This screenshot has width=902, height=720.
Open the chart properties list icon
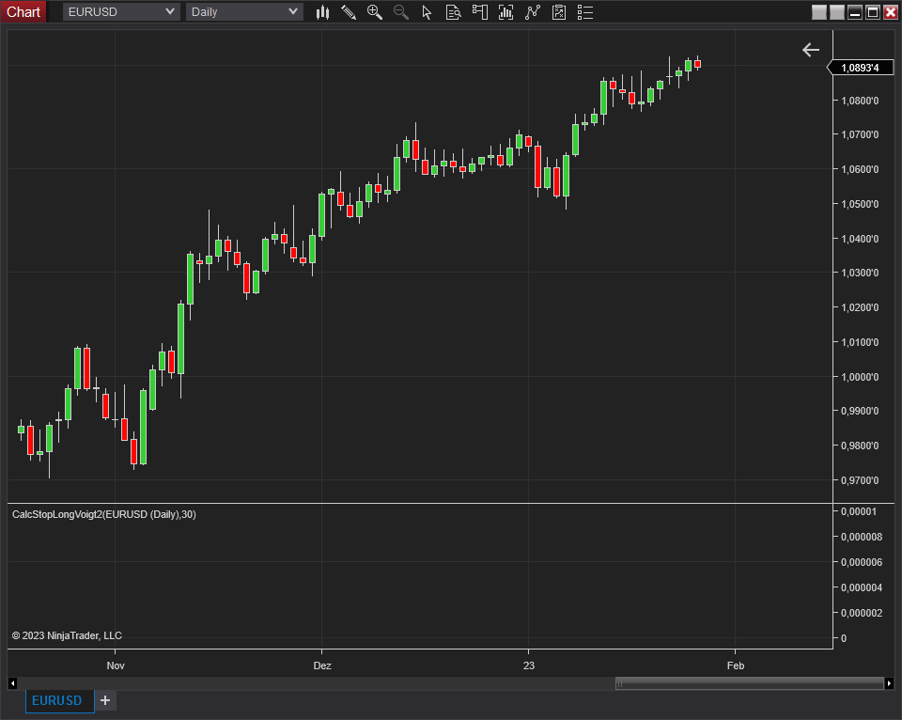coord(585,12)
